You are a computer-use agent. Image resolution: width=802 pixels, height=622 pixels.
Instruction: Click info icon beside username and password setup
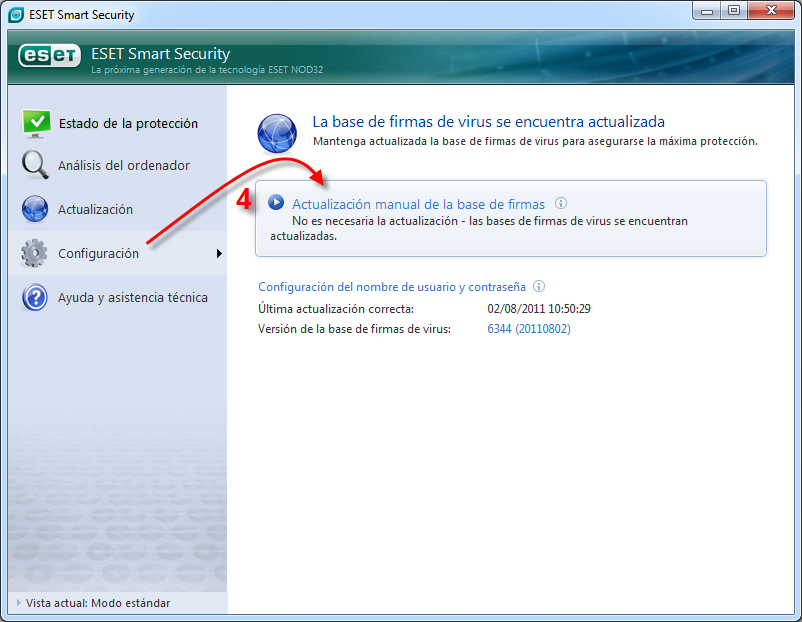(x=539, y=286)
